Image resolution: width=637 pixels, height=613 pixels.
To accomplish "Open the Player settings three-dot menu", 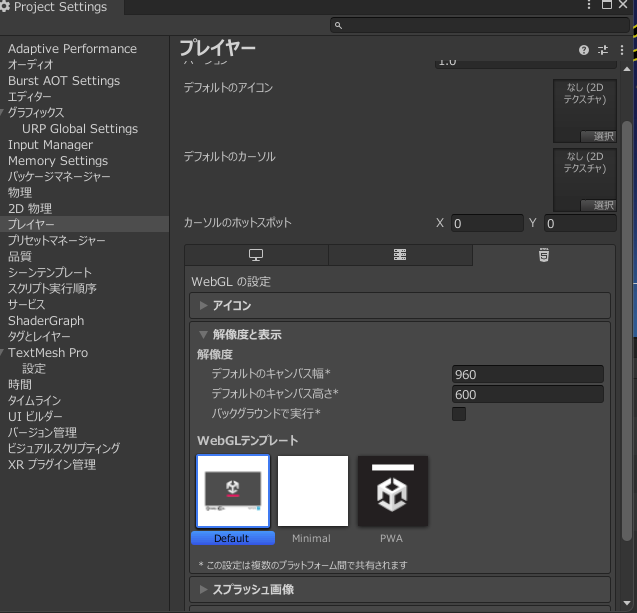I will (622, 50).
